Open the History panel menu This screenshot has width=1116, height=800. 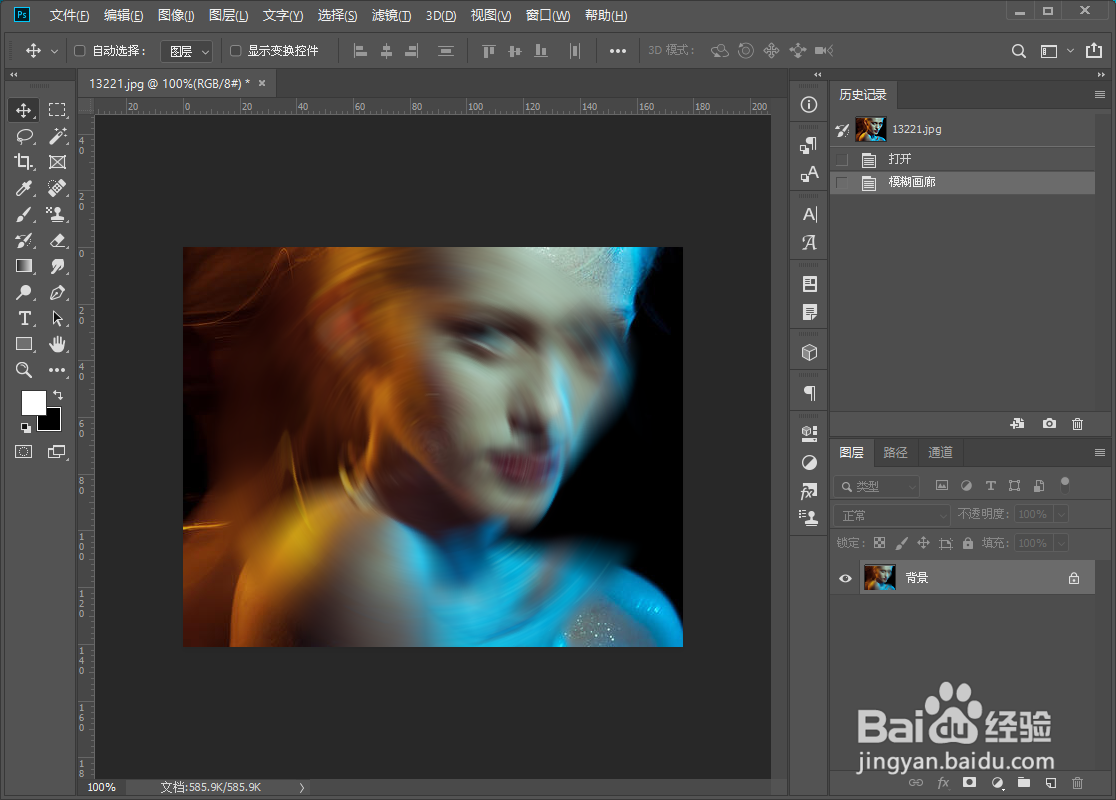pyautogui.click(x=1100, y=95)
